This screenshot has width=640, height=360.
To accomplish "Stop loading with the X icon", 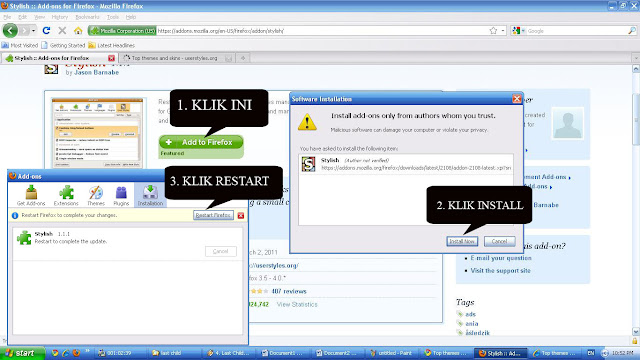I will pyautogui.click(x=62, y=31).
